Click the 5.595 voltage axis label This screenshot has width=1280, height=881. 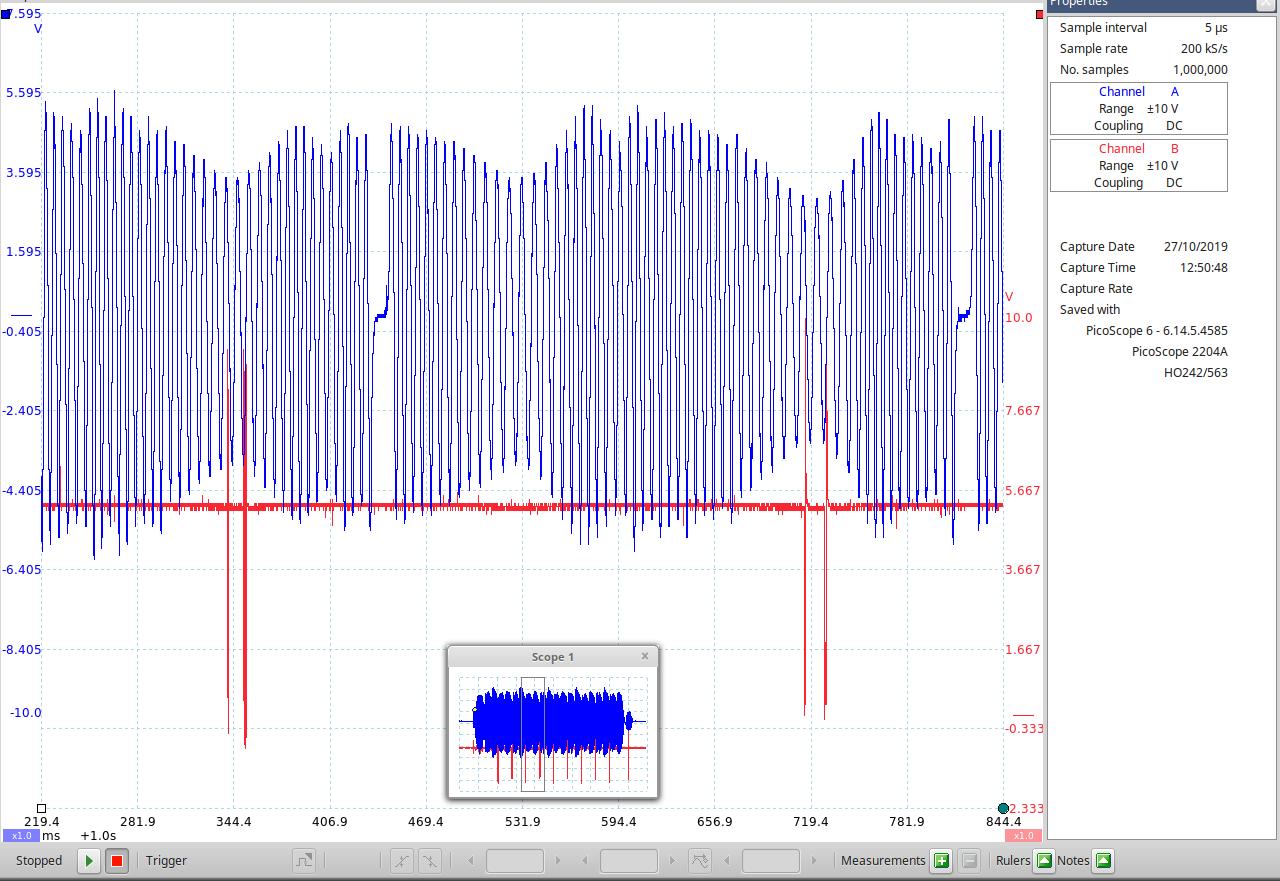23,92
